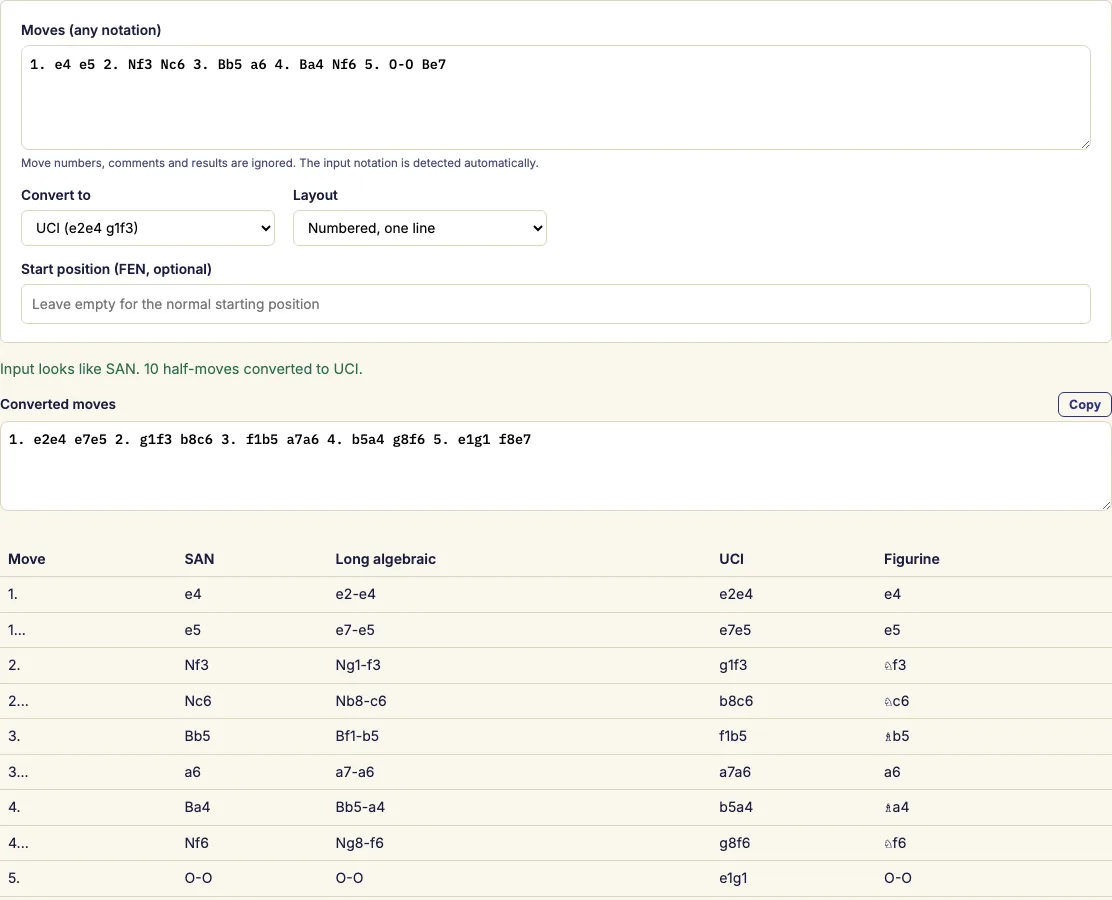Click the figurine knight f3 cell
The image size is (1112, 900).
tap(895, 665)
